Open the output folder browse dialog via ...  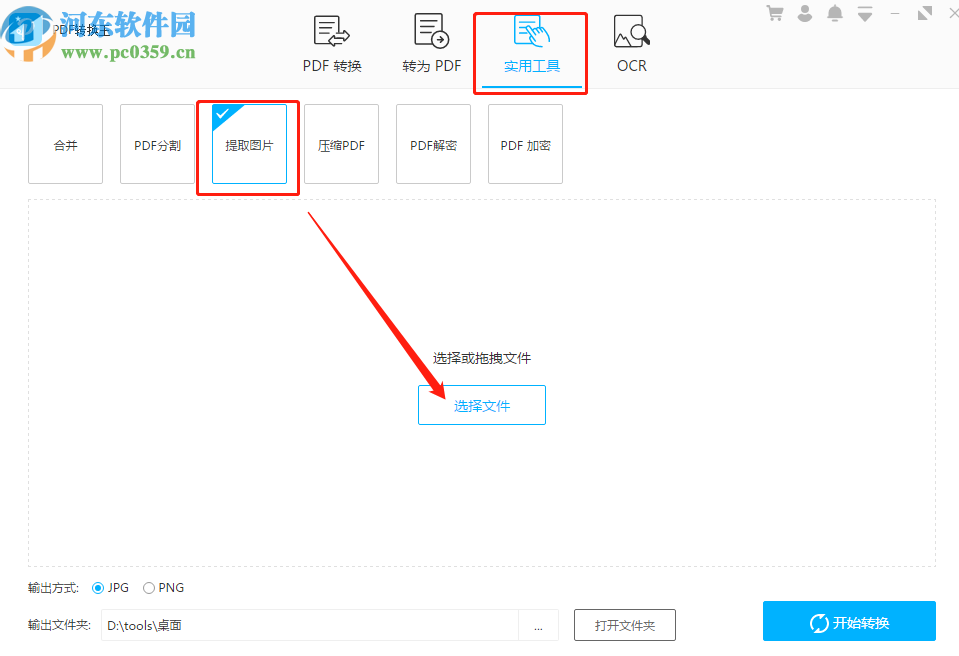click(538, 624)
